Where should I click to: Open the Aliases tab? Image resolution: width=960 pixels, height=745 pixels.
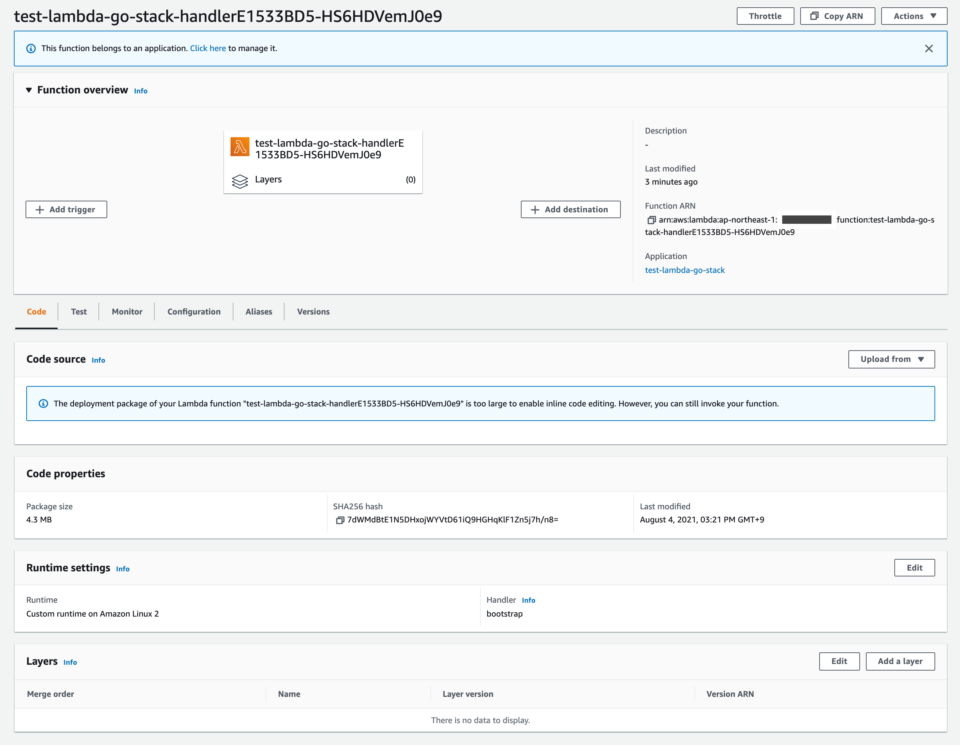pos(258,311)
